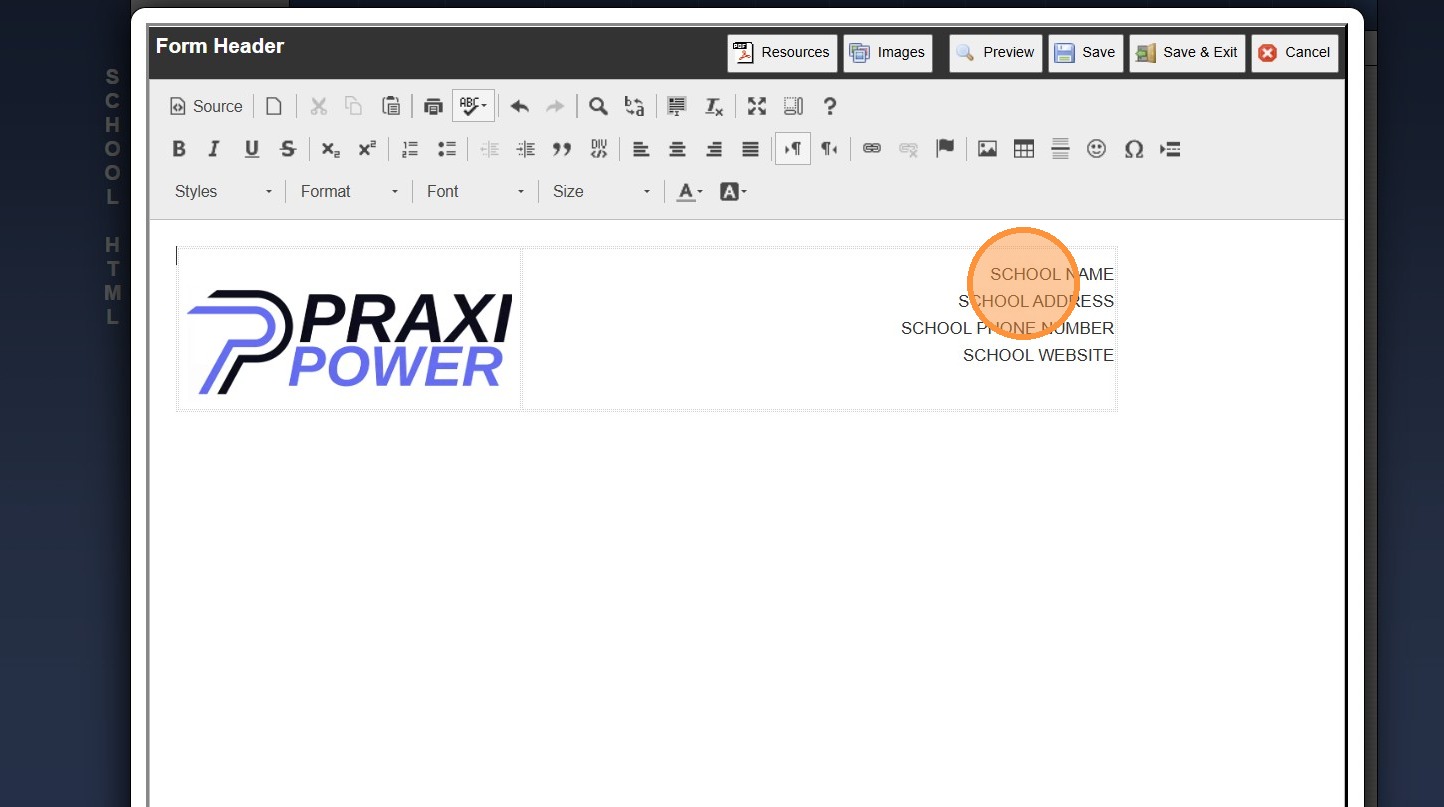The height and width of the screenshot is (807, 1444).
Task: Toggle superscript formatting
Action: click(367, 149)
